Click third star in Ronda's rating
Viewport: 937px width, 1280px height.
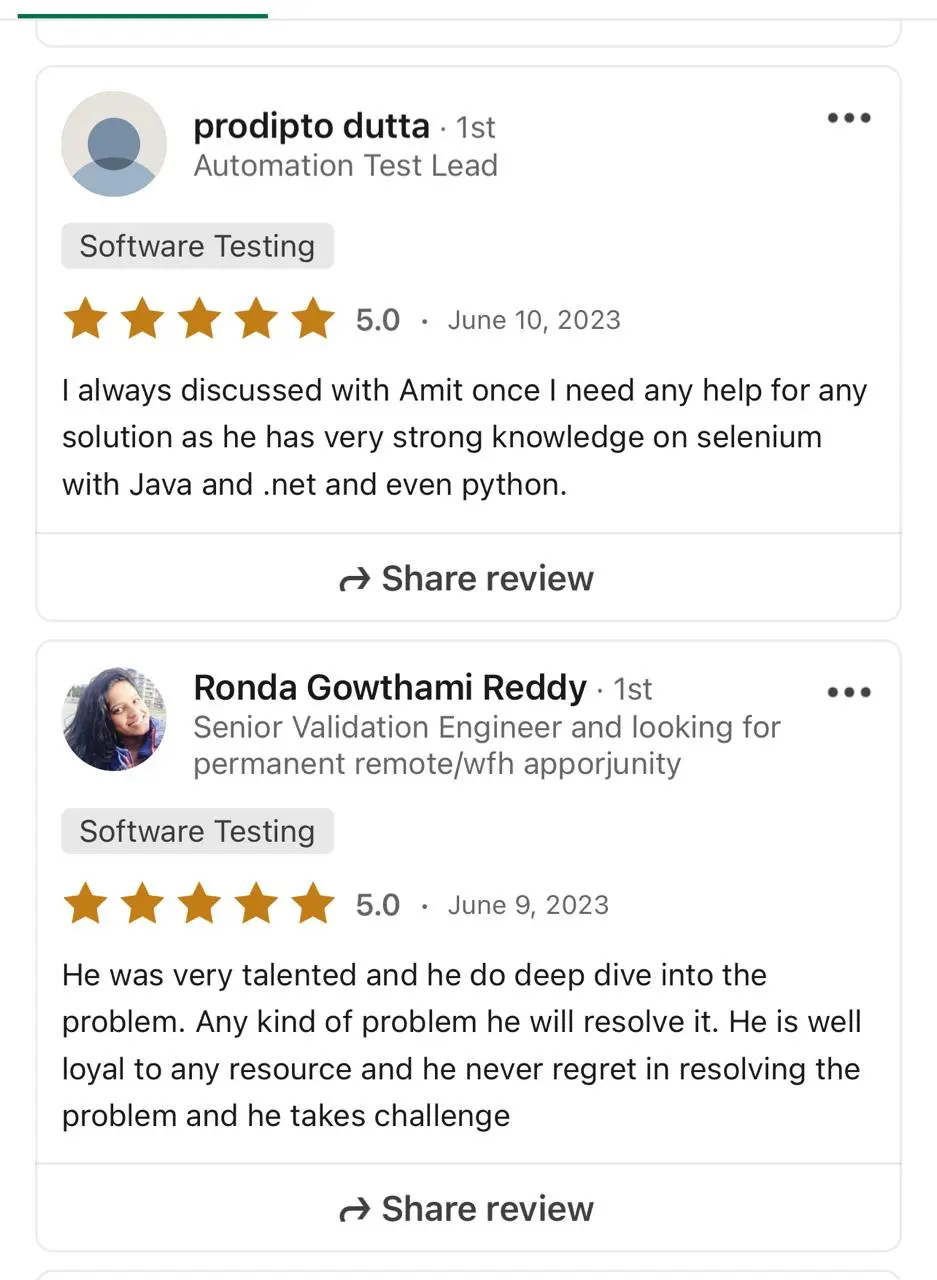(x=199, y=905)
